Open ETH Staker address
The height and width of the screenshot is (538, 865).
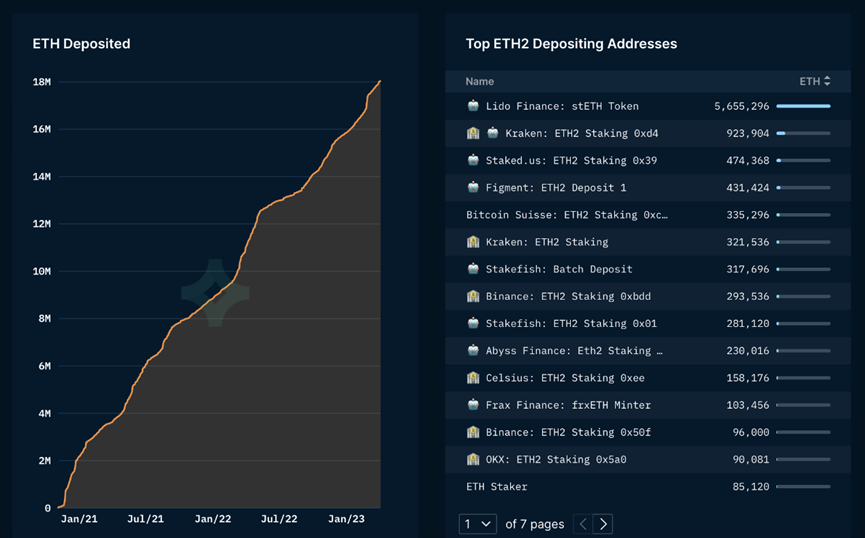click(496, 487)
